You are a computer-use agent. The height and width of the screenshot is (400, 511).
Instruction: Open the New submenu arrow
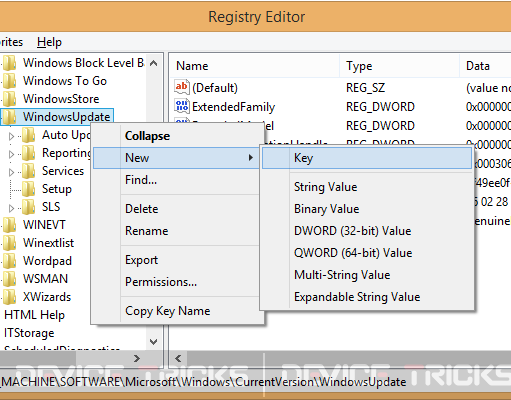[x=251, y=158]
